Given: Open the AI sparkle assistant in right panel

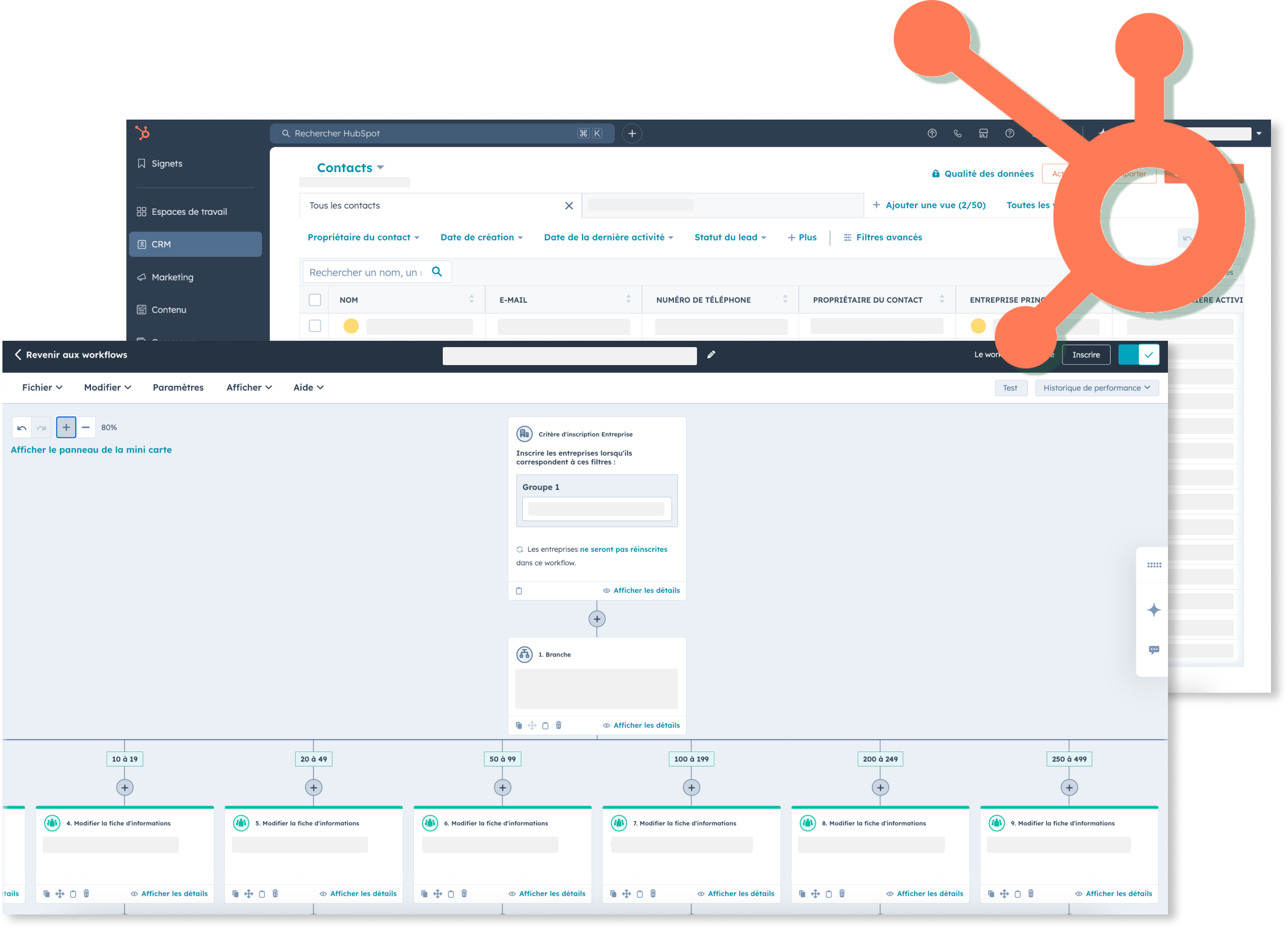Looking at the screenshot, I should 1153,610.
